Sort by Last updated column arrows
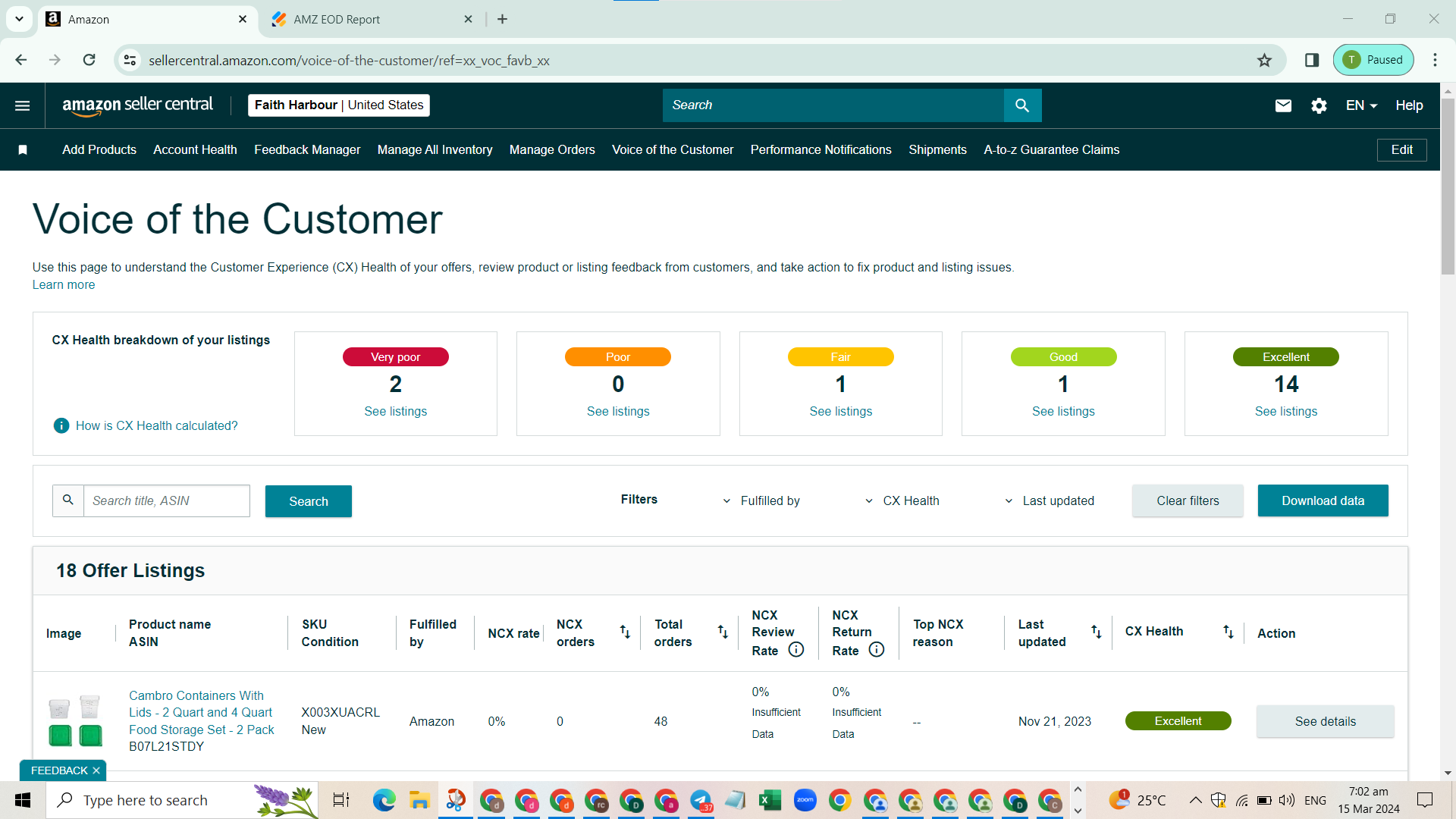The width and height of the screenshot is (1456, 819). [x=1097, y=632]
